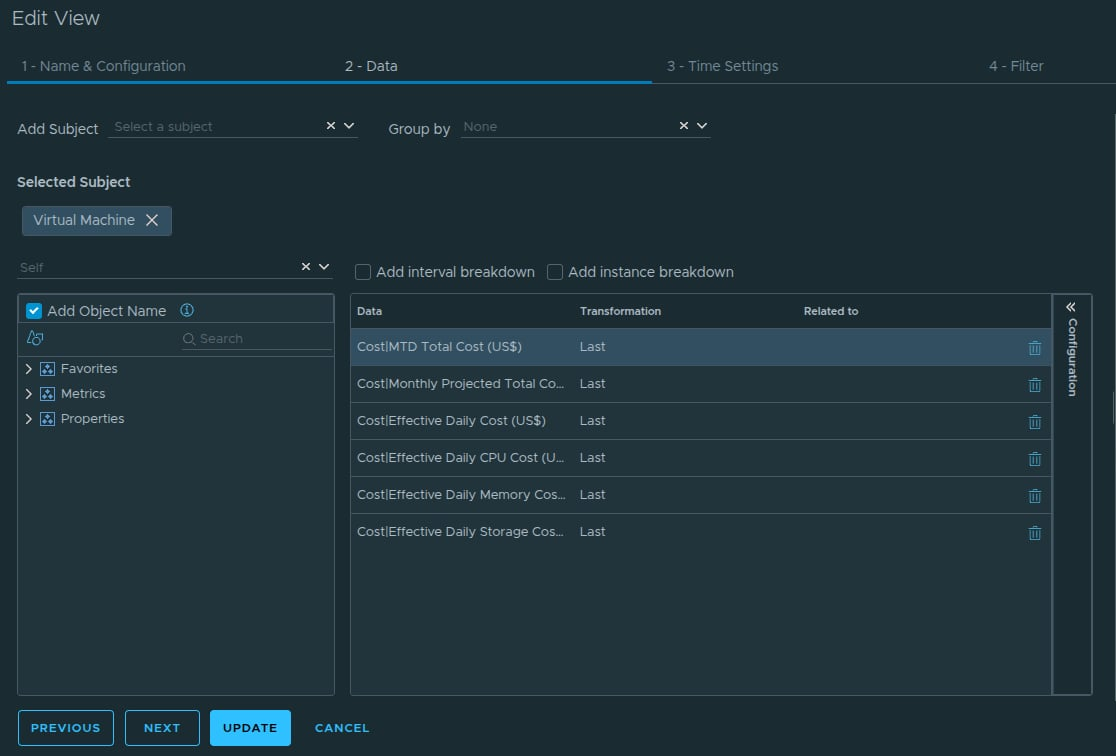Viewport: 1116px width, 756px height.
Task: Click the Properties group icon in the tree
Action: tap(48, 418)
